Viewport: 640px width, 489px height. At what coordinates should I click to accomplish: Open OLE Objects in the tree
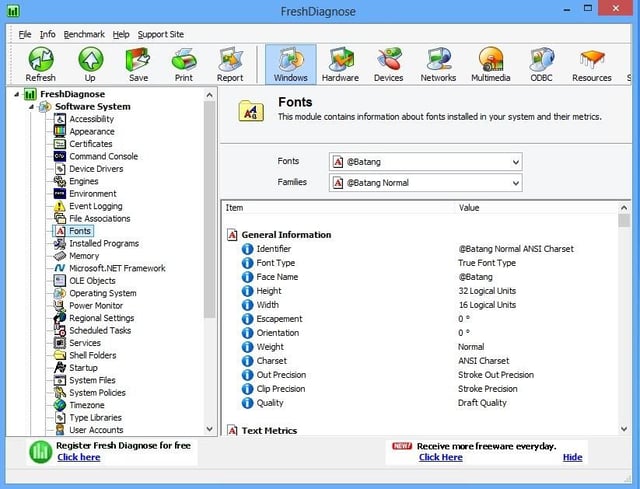pos(92,281)
